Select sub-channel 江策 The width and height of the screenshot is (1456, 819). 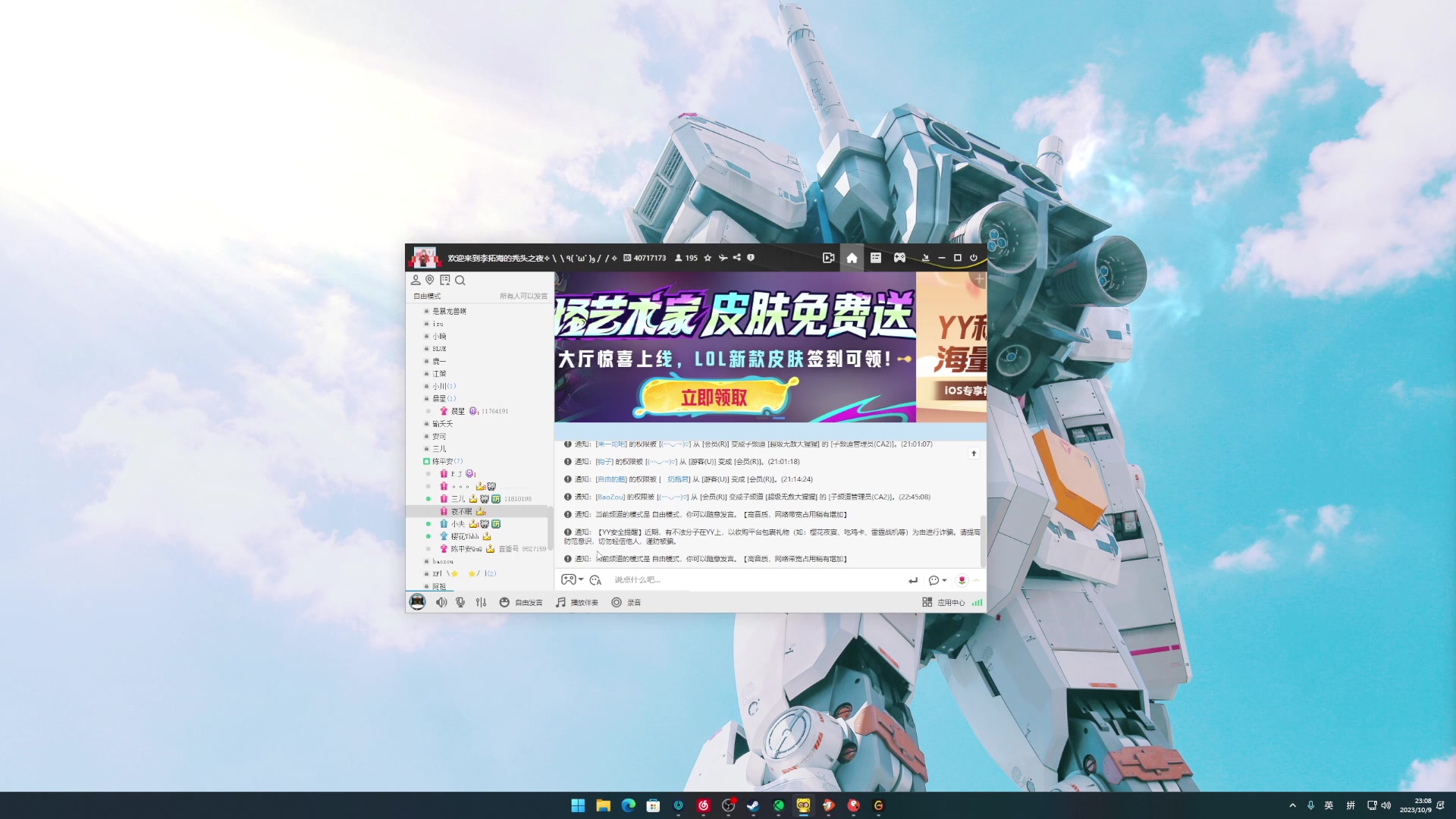coord(439,374)
